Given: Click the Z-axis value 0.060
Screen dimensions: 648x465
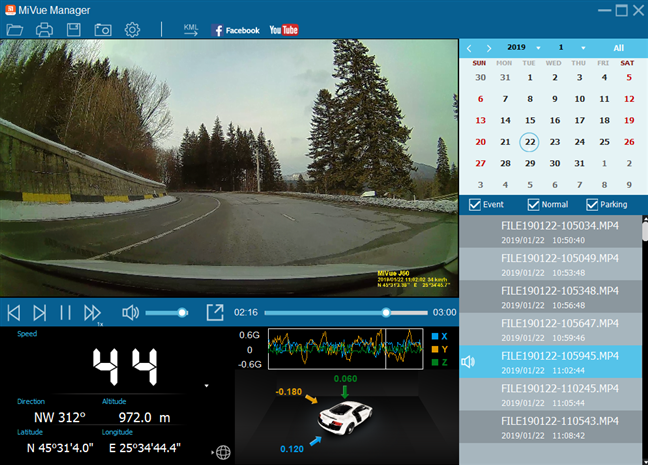Looking at the screenshot, I should (345, 379).
